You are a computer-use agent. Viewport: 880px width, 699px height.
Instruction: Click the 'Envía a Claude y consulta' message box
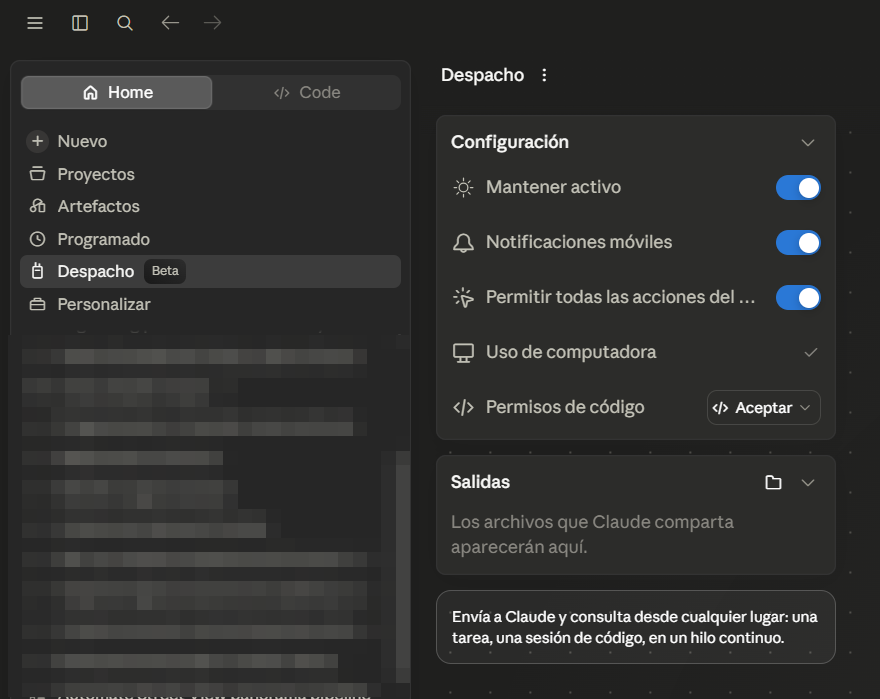635,627
